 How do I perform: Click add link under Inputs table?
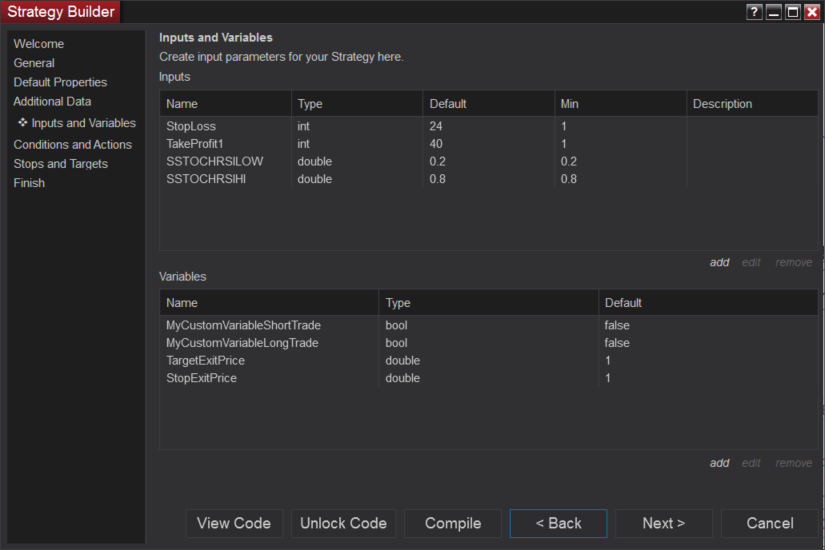(x=719, y=263)
